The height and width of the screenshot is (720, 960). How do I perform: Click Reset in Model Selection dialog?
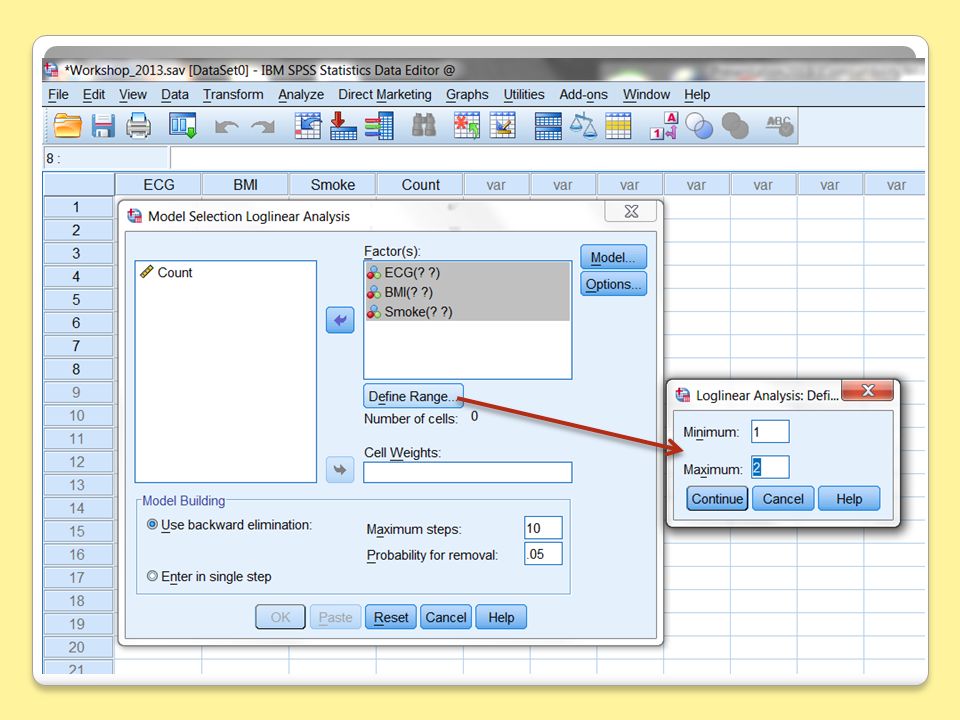click(x=391, y=617)
